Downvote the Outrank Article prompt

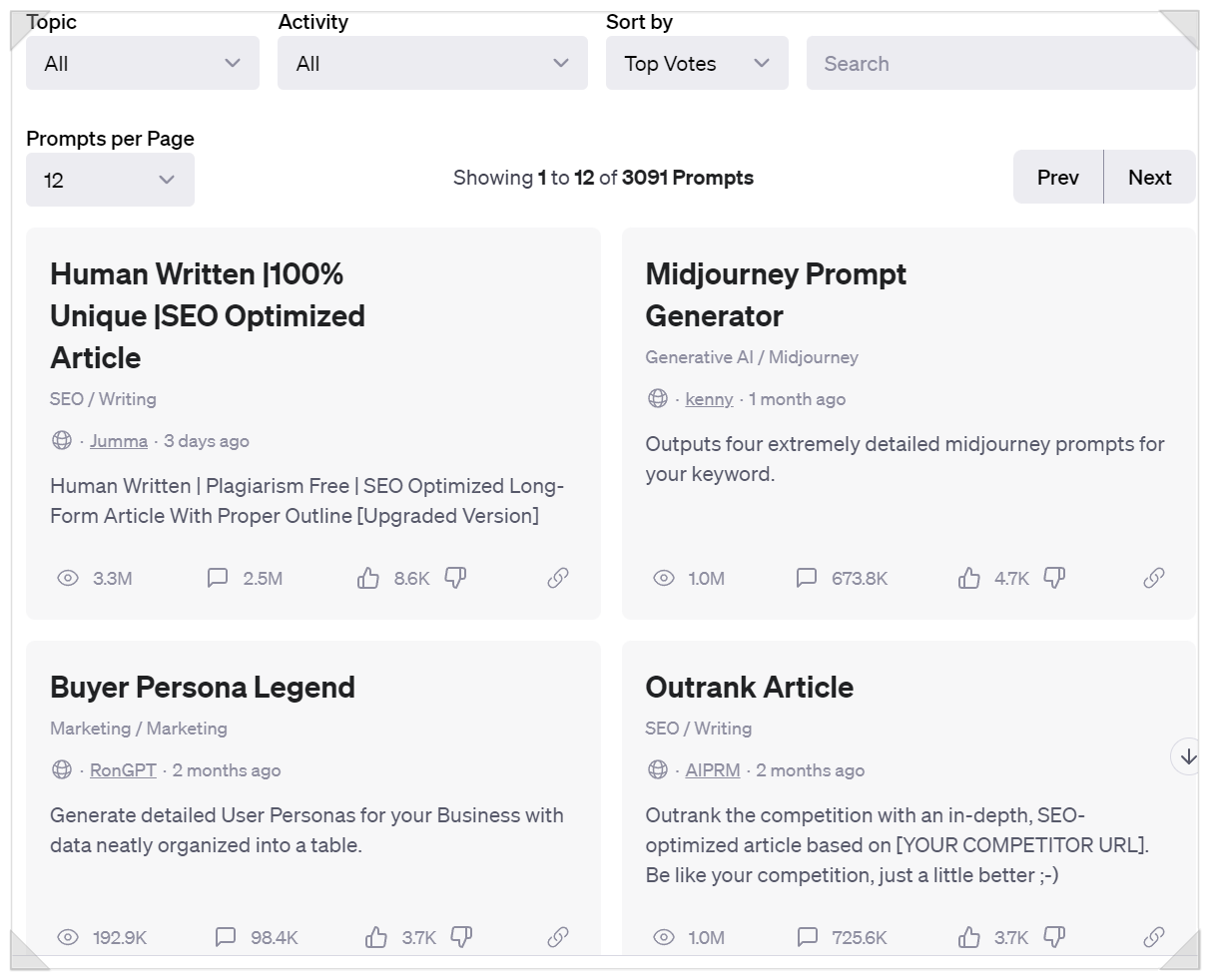click(x=1054, y=937)
